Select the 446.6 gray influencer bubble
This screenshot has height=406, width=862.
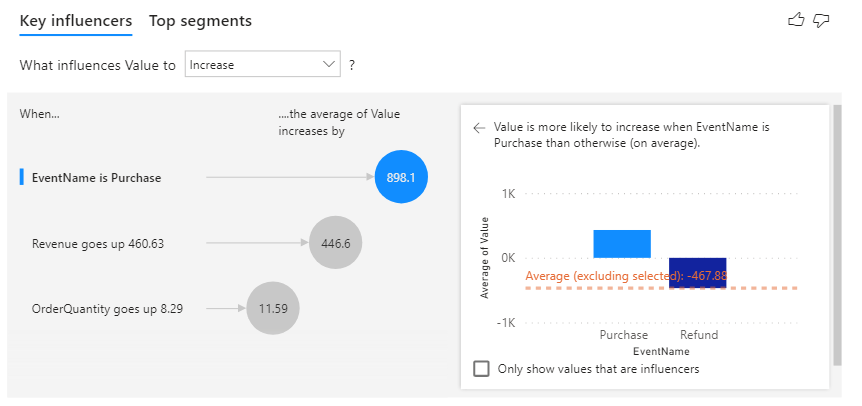(335, 242)
